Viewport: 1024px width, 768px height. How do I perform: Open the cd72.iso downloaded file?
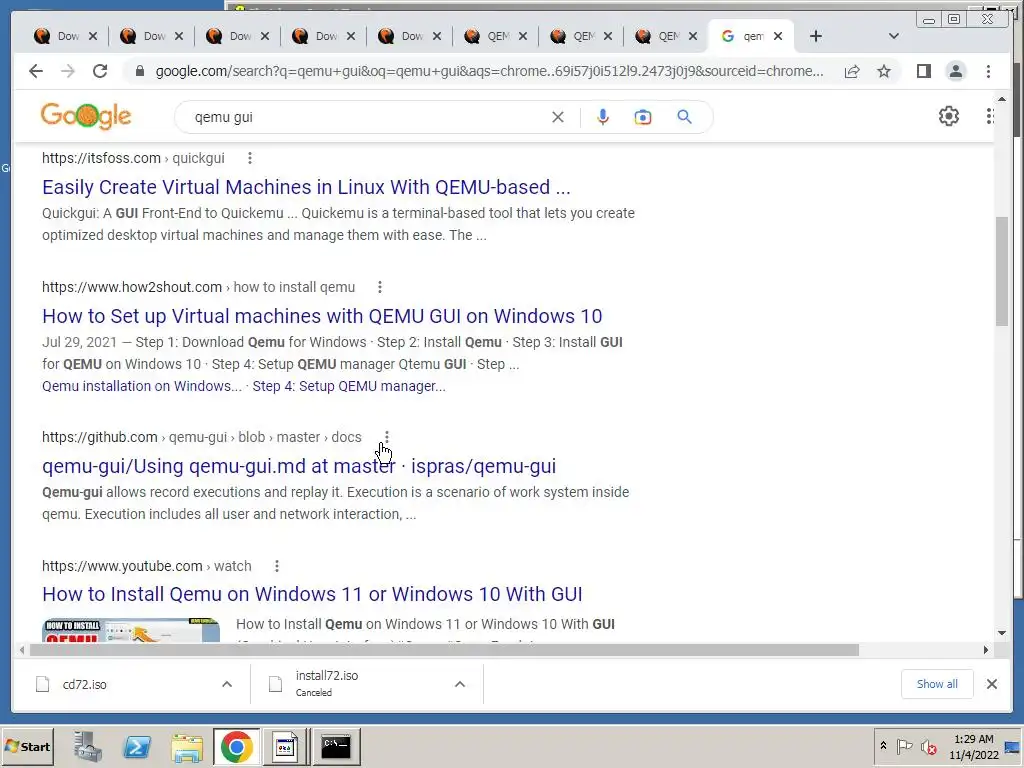(x=84, y=684)
